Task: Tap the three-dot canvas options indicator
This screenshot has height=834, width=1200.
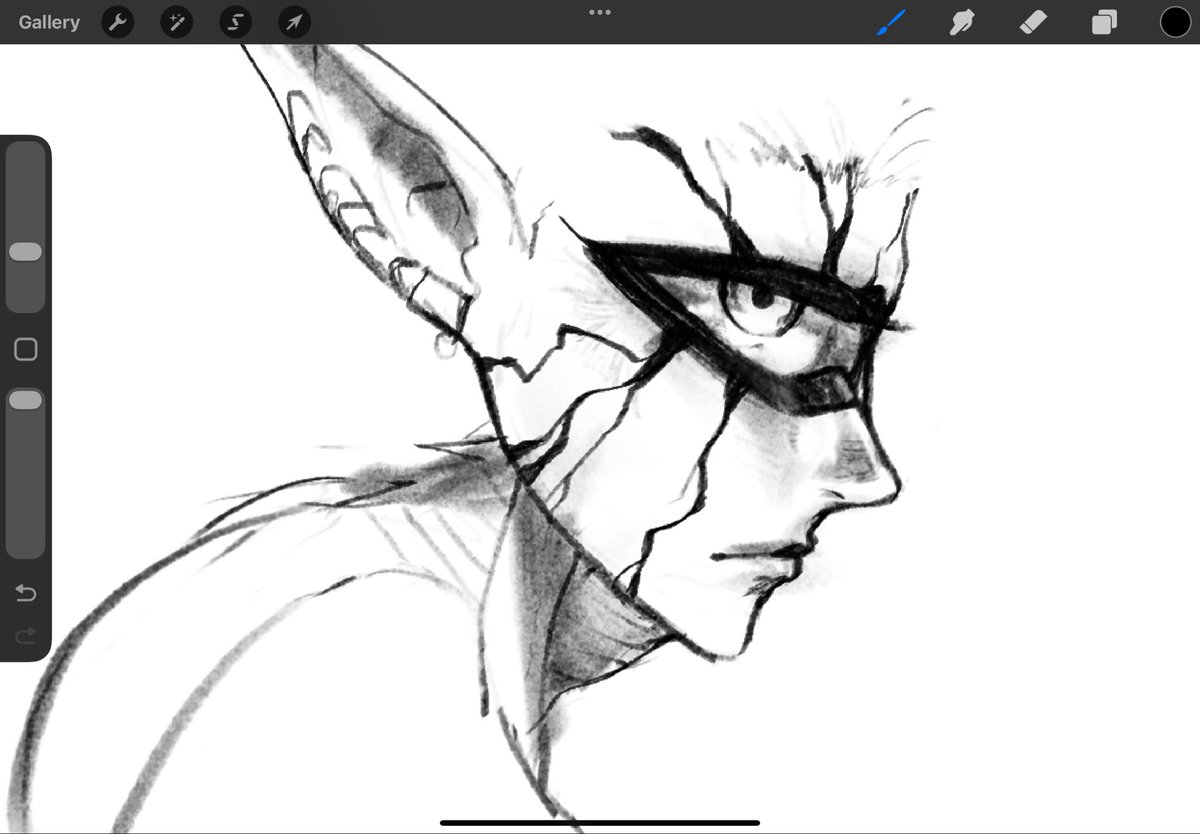Action: click(x=600, y=13)
